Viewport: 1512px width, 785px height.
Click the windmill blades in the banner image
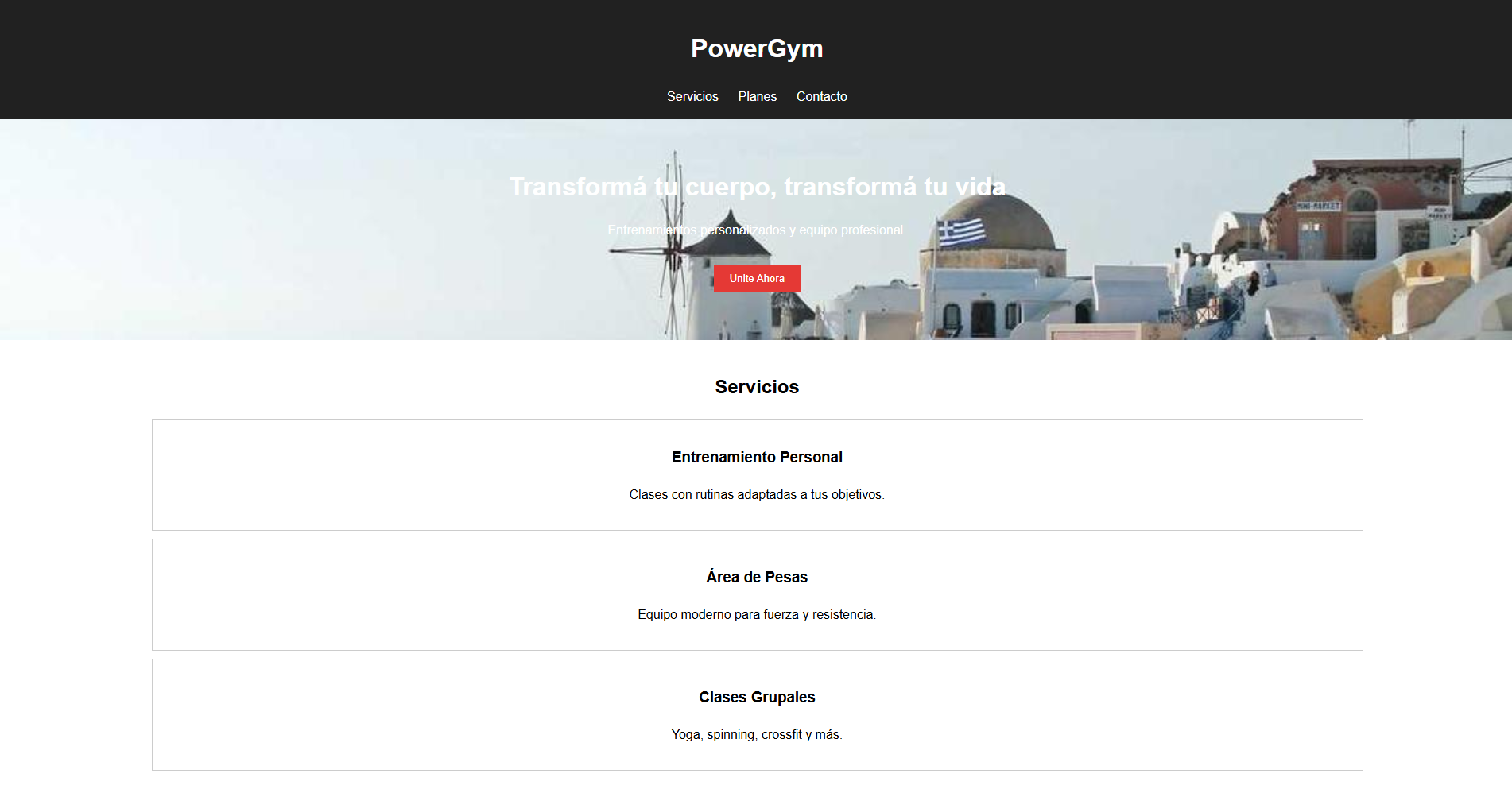click(x=675, y=238)
